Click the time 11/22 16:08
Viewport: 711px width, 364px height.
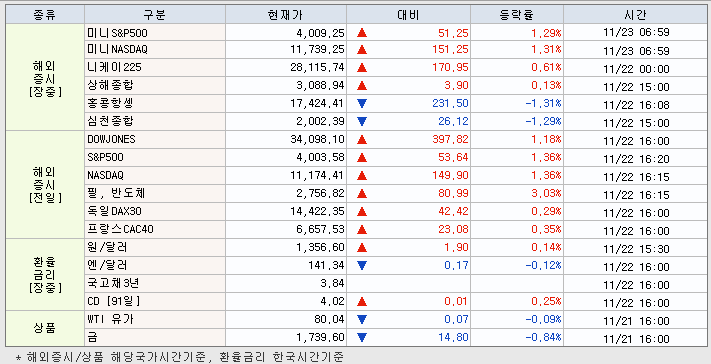click(x=636, y=105)
